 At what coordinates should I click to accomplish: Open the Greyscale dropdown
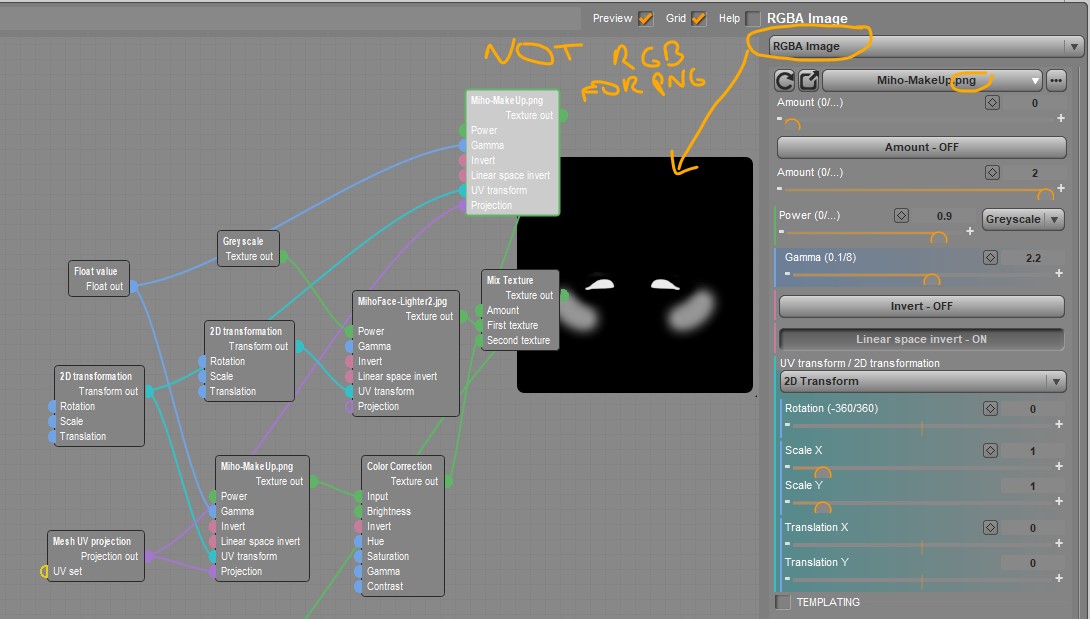pyautogui.click(x=1023, y=219)
